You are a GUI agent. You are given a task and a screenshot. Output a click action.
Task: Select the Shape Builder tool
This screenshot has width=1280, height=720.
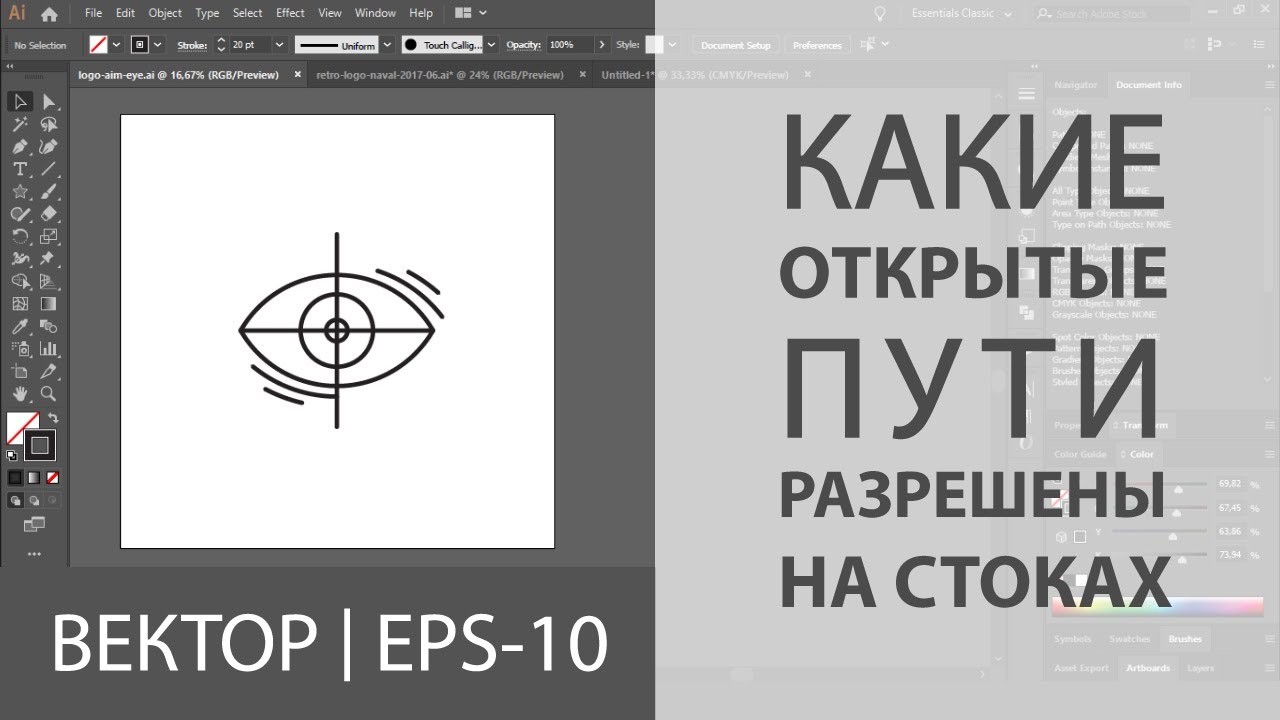tap(20, 281)
